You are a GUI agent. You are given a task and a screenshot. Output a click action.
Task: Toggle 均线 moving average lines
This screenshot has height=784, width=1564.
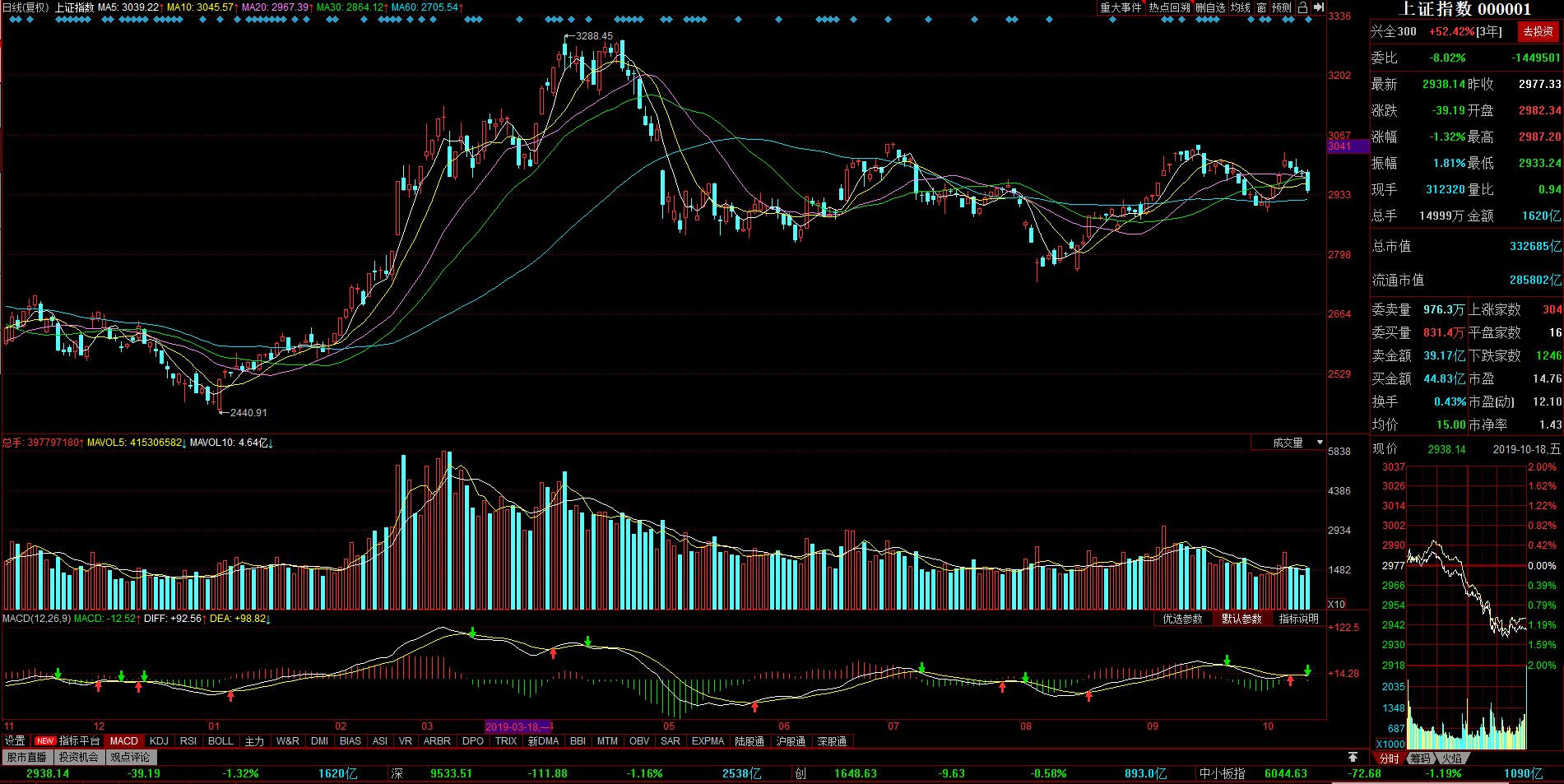point(1240,7)
